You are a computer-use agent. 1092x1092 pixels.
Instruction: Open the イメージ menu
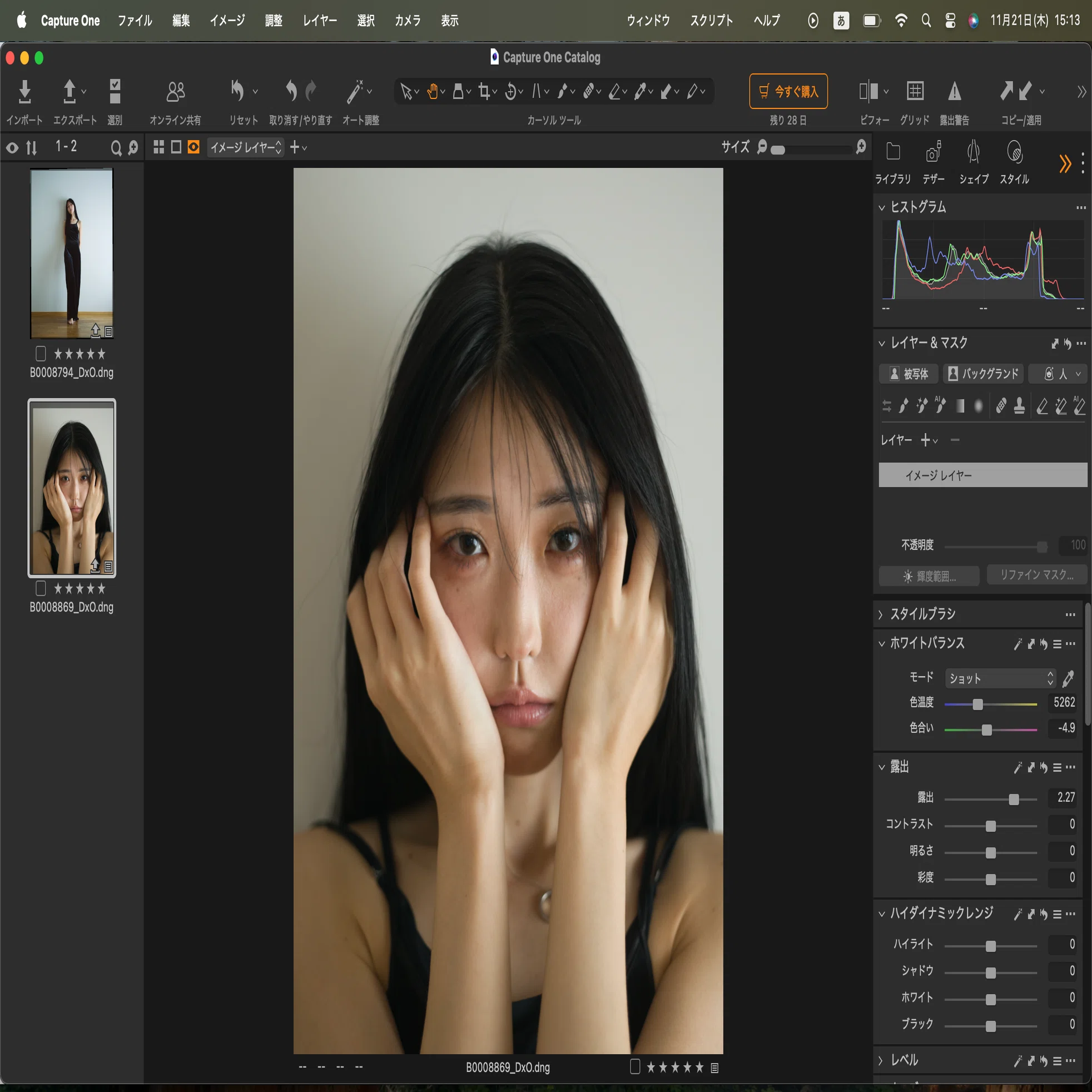tap(227, 21)
